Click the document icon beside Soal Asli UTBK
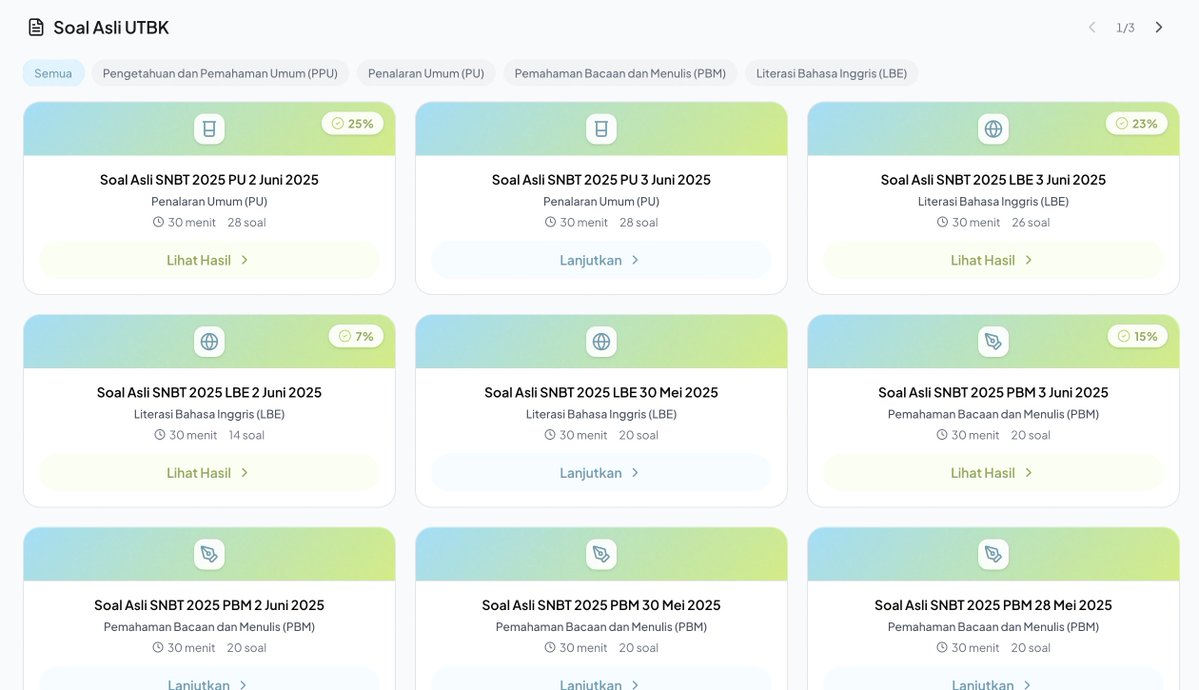This screenshot has width=1199, height=690. pyautogui.click(x=36, y=28)
